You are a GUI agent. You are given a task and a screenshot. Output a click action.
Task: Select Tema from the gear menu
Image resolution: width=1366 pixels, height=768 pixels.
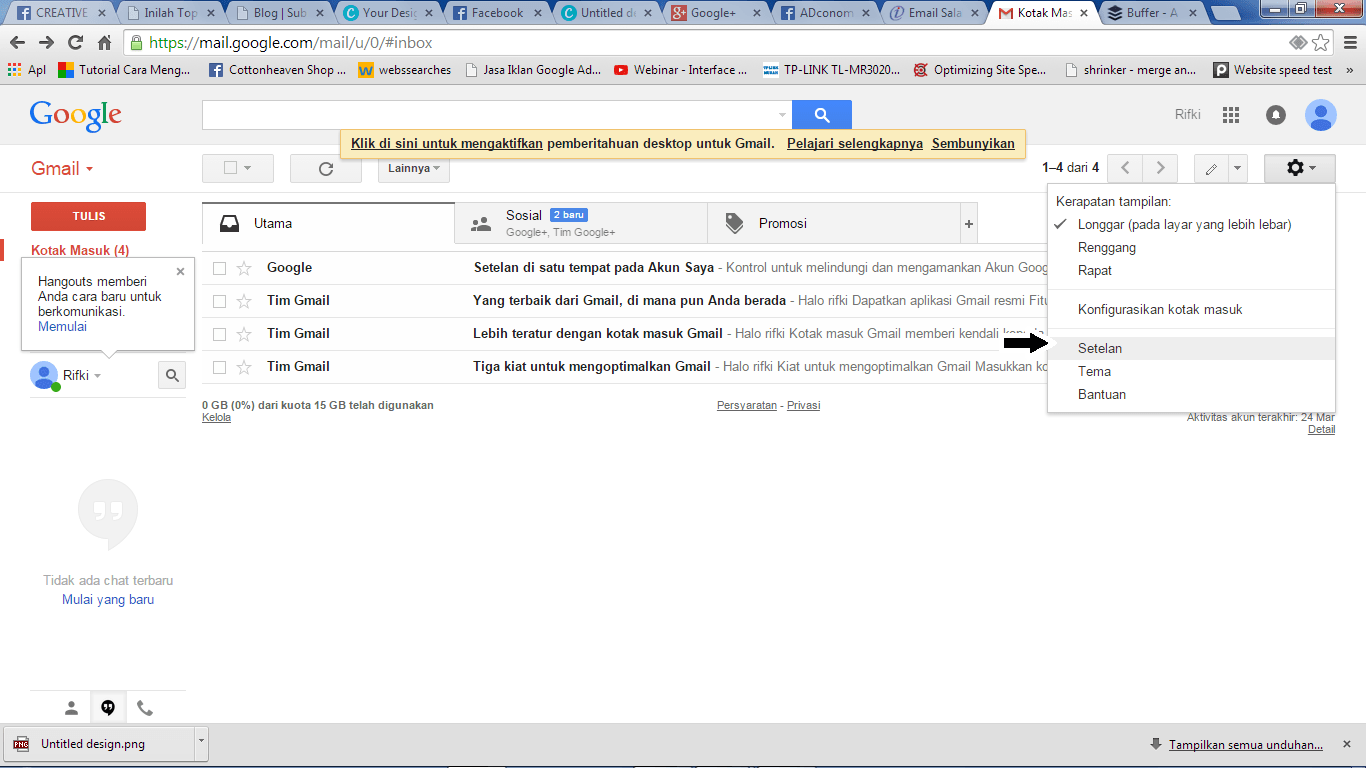click(x=1191, y=372)
